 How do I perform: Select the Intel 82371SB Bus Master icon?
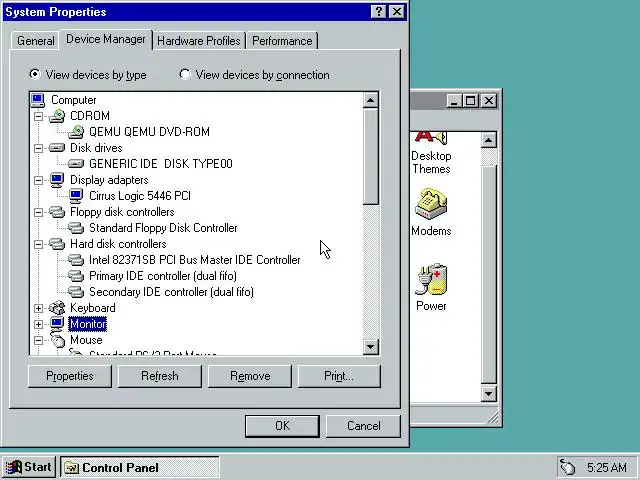tap(76, 260)
